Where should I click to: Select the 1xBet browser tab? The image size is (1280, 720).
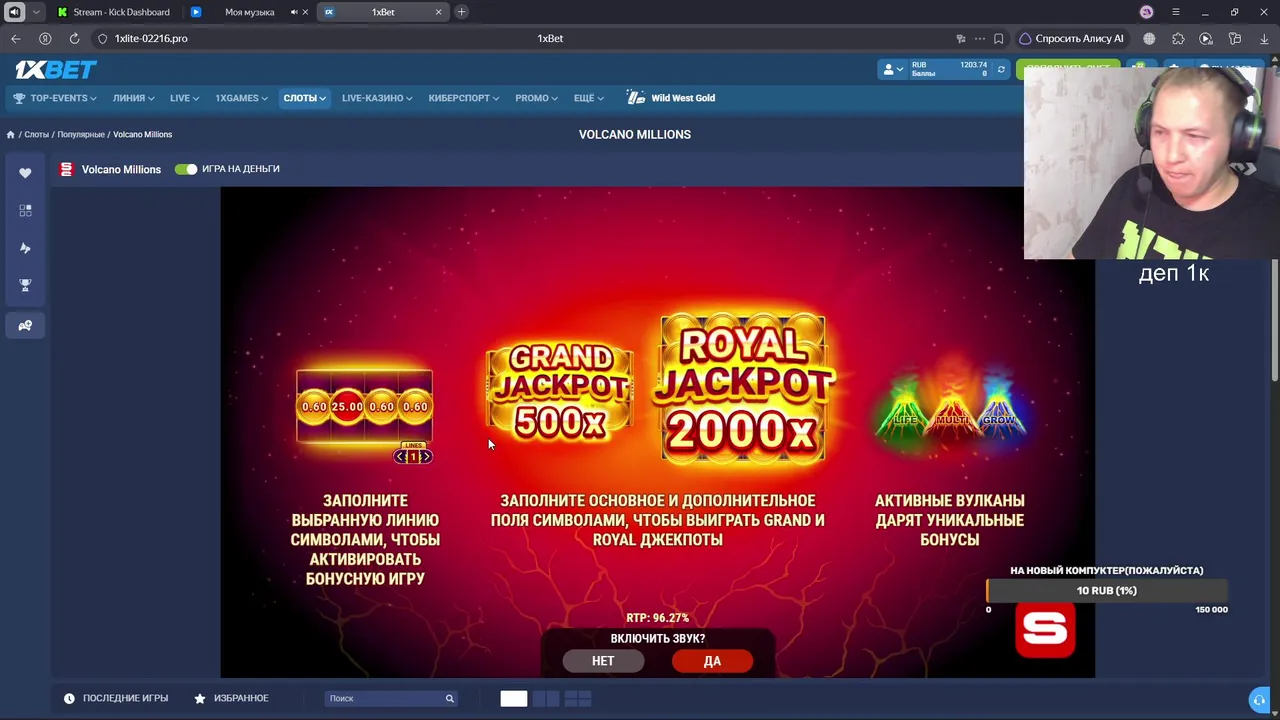pyautogui.click(x=383, y=12)
